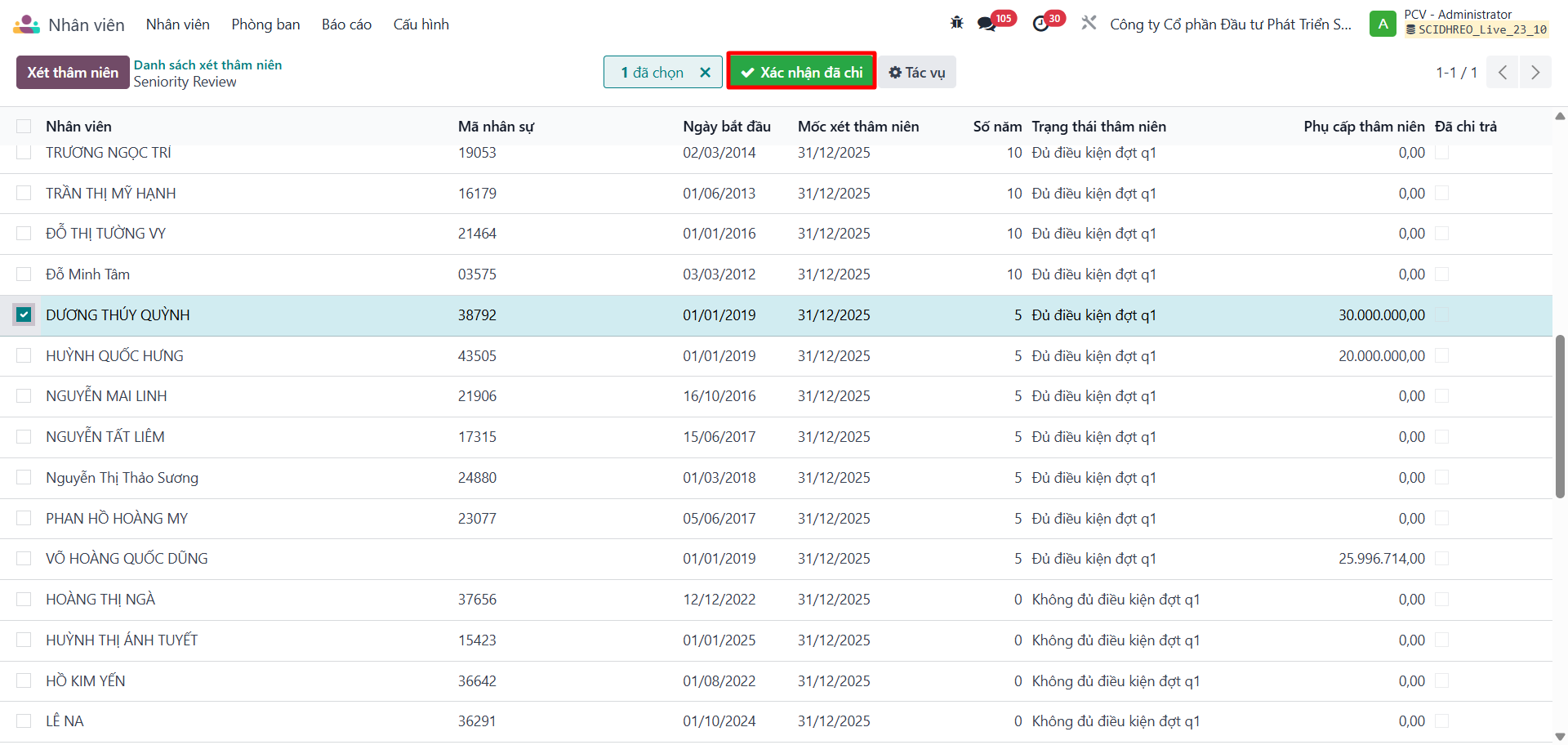Go to previous page arrow
The image size is (1568, 745).
click(1503, 72)
